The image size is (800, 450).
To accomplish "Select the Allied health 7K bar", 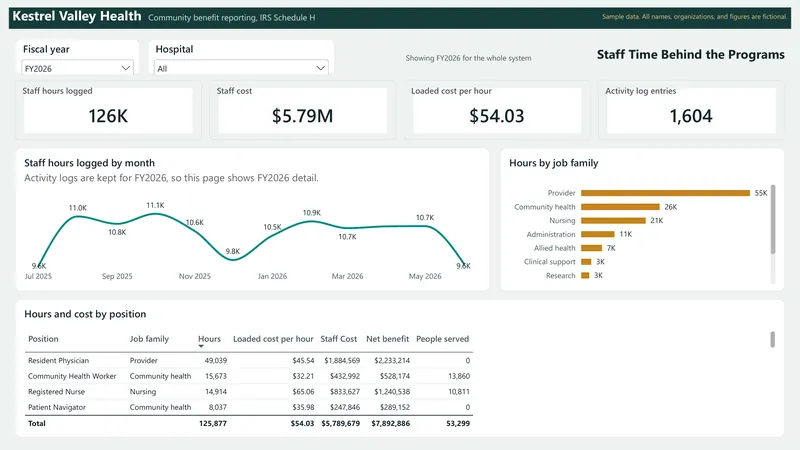I will tap(592, 248).
